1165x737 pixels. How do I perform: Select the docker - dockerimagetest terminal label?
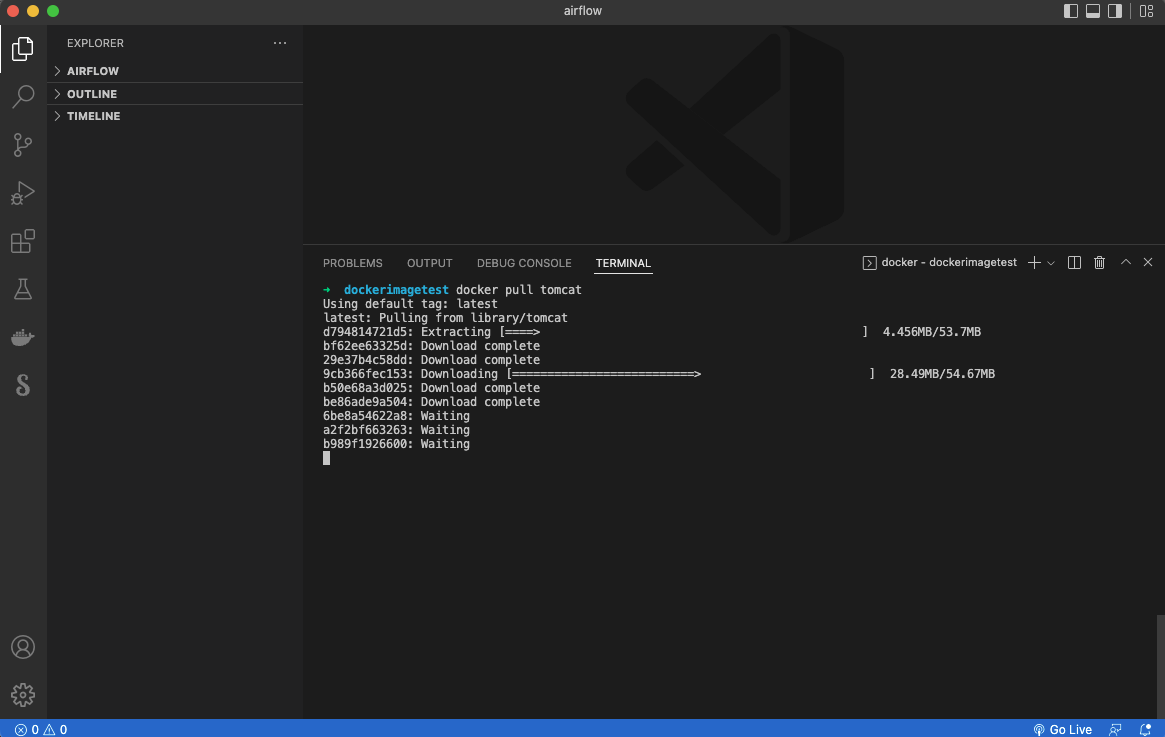(939, 262)
